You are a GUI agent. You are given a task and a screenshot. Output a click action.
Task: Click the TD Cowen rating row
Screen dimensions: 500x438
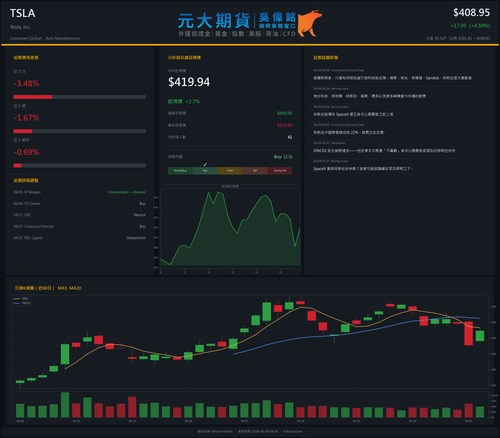pyautogui.click(x=80, y=204)
